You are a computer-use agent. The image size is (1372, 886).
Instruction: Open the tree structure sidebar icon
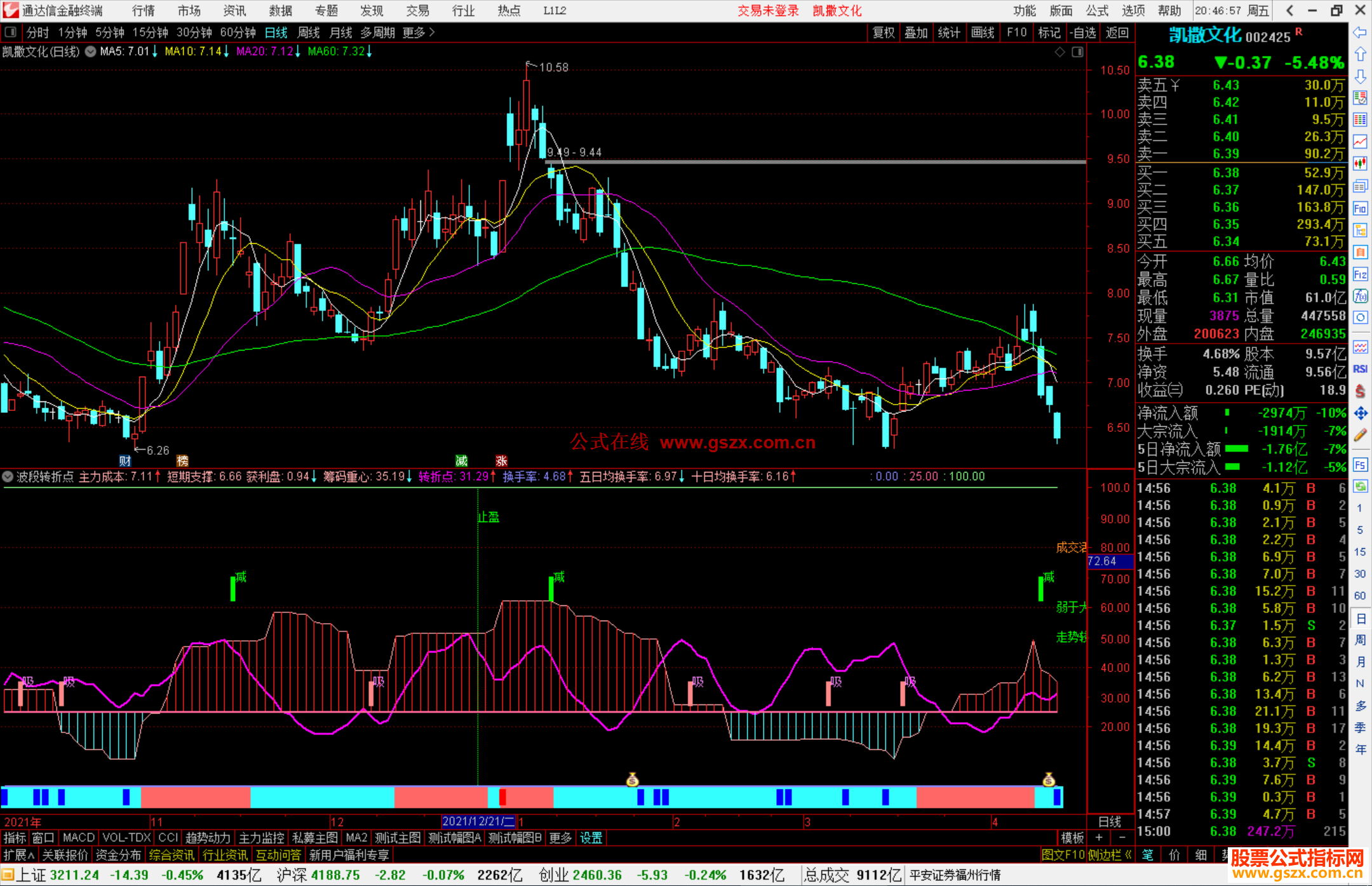[x=1360, y=230]
